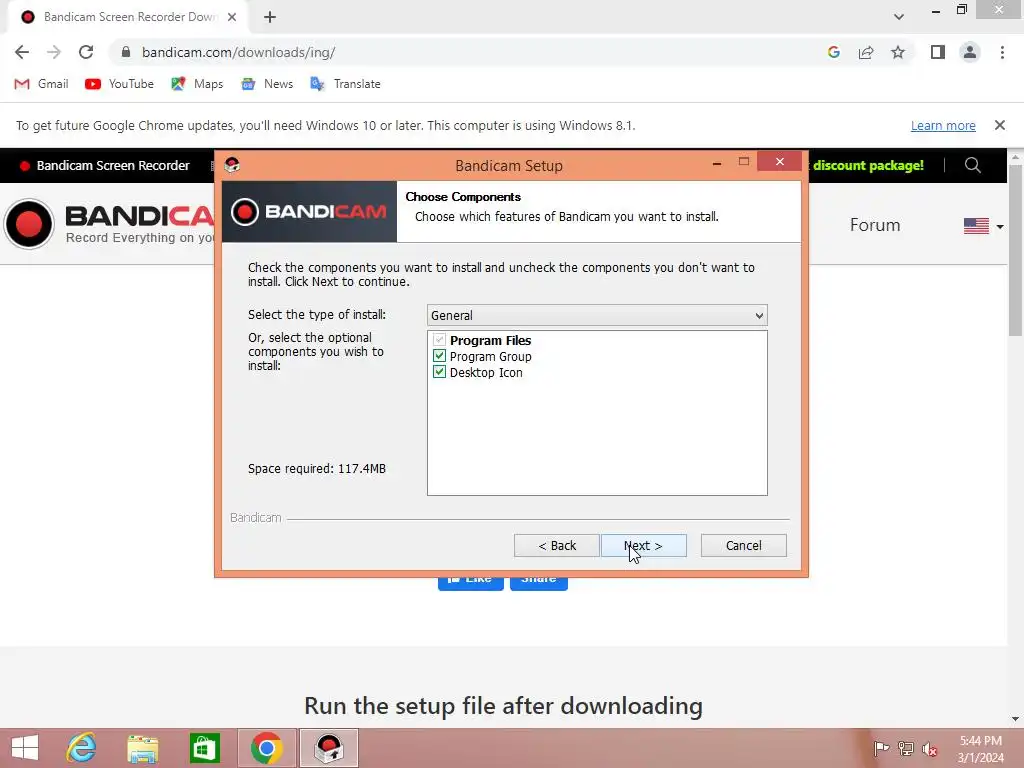
Task: Click the Bandicam website logo
Action: (108, 223)
